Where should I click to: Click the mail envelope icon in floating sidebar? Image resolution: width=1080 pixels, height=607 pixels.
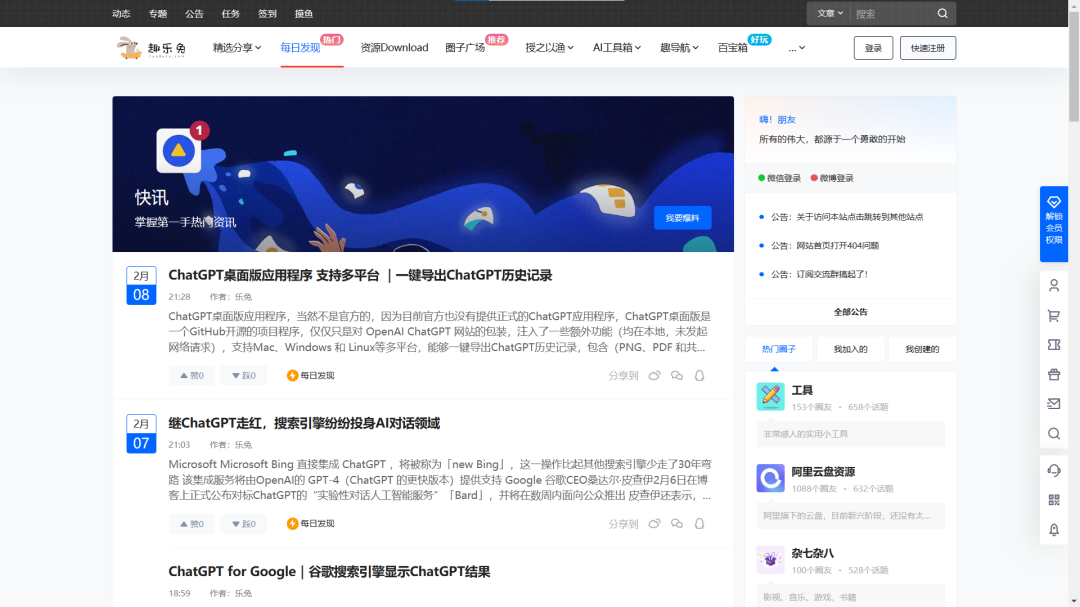click(1054, 404)
